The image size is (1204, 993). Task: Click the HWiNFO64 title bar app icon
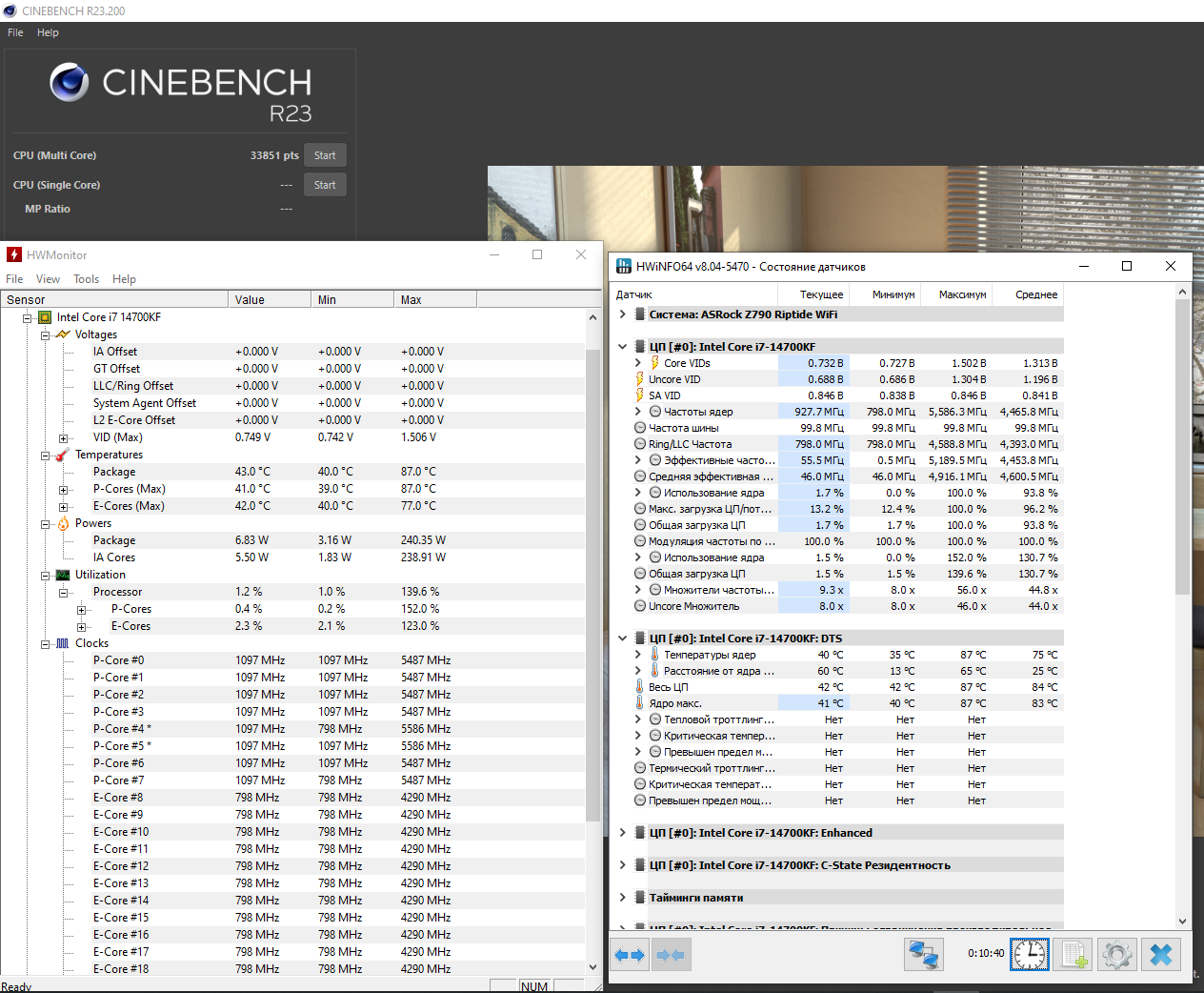click(624, 266)
